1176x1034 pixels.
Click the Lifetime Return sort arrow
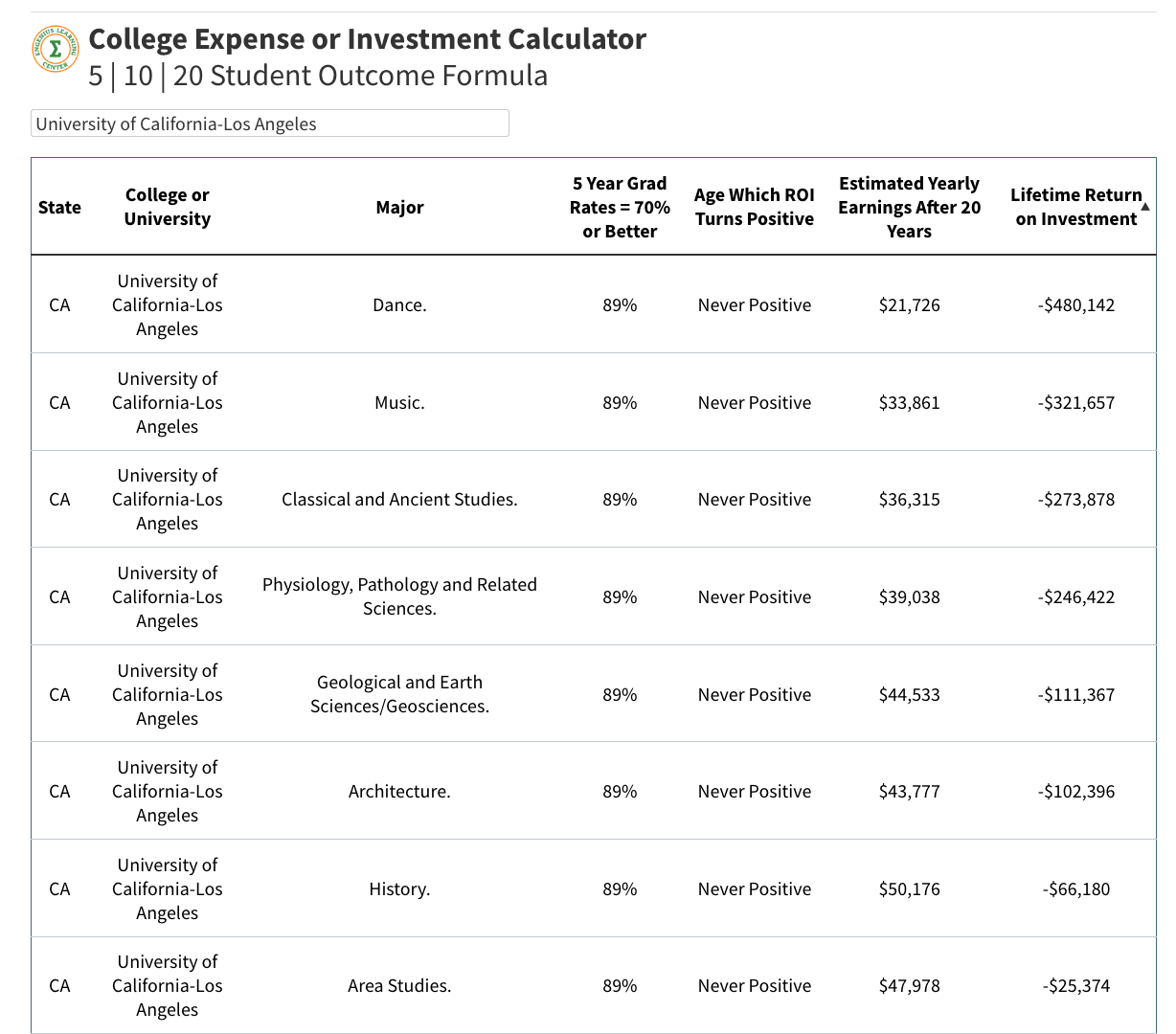point(1146,206)
